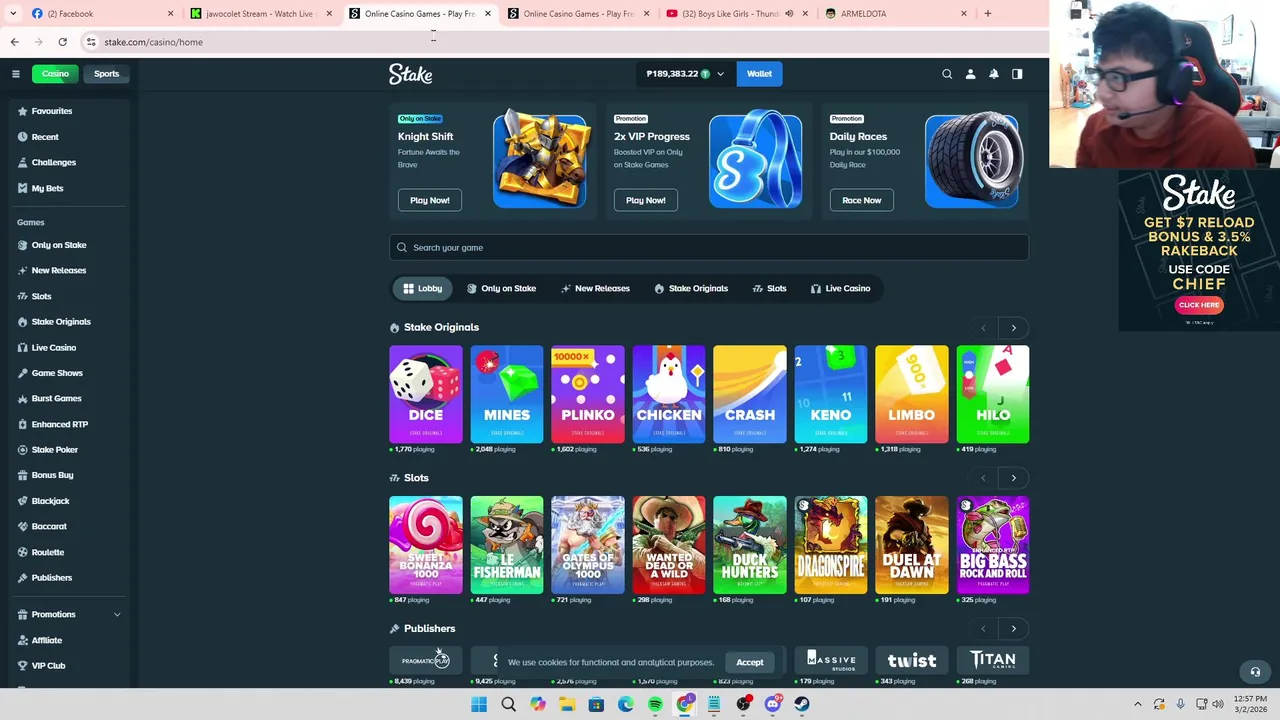Click Play Now on Knight Shift

(430, 200)
